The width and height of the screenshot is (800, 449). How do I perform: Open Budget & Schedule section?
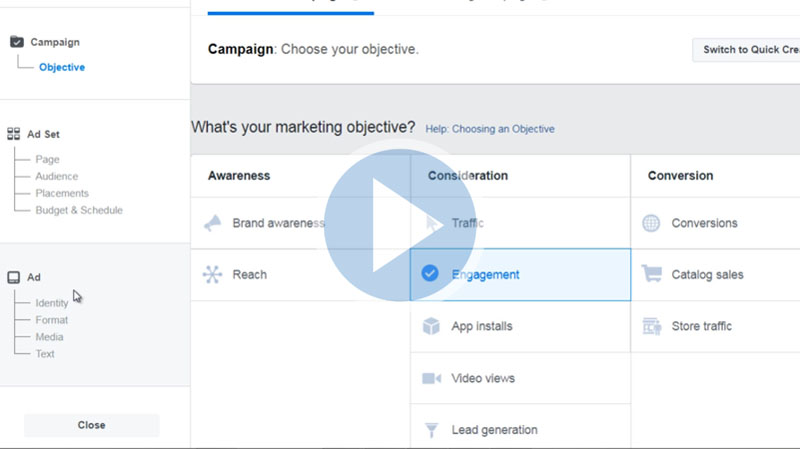79,211
